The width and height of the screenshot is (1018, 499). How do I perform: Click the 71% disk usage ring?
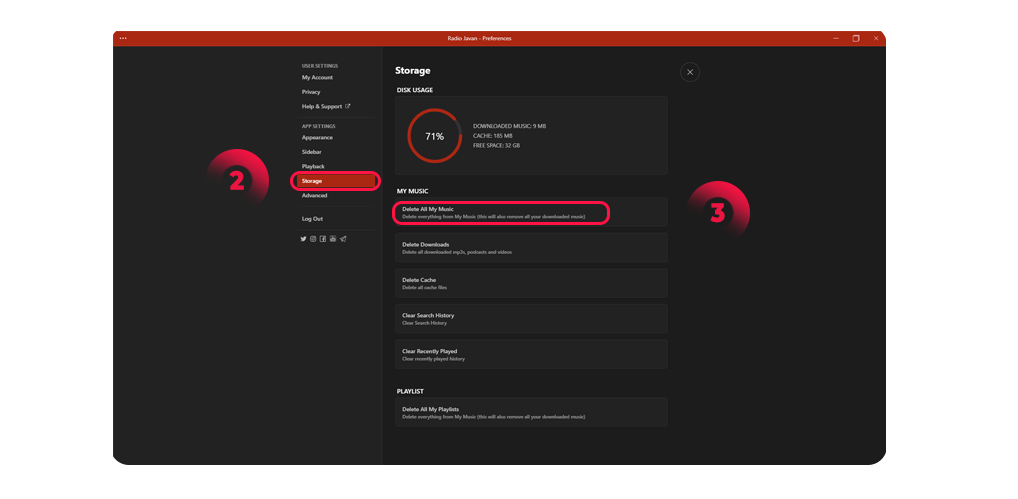tap(434, 136)
